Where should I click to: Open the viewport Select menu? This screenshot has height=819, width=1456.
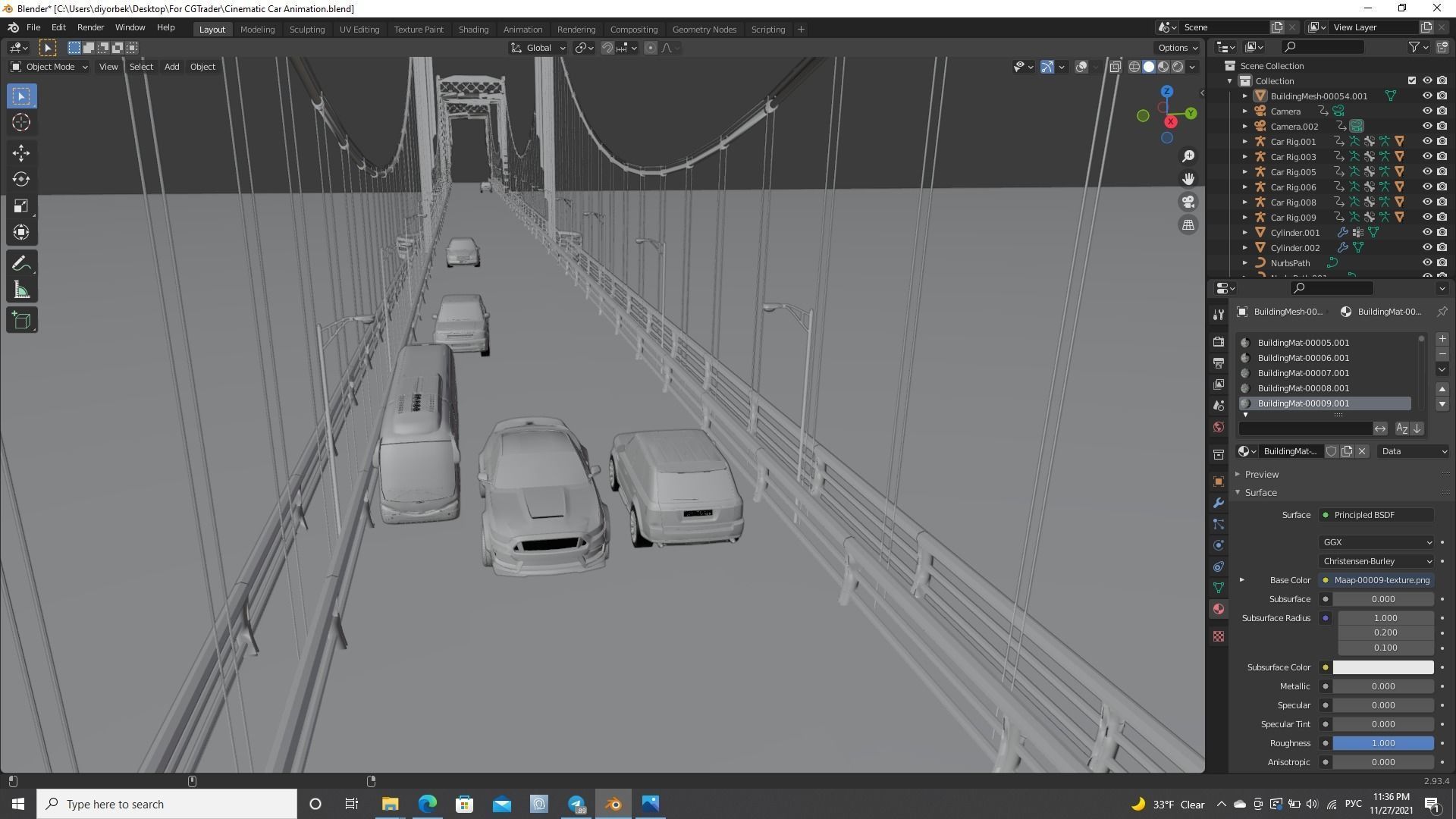click(x=141, y=67)
